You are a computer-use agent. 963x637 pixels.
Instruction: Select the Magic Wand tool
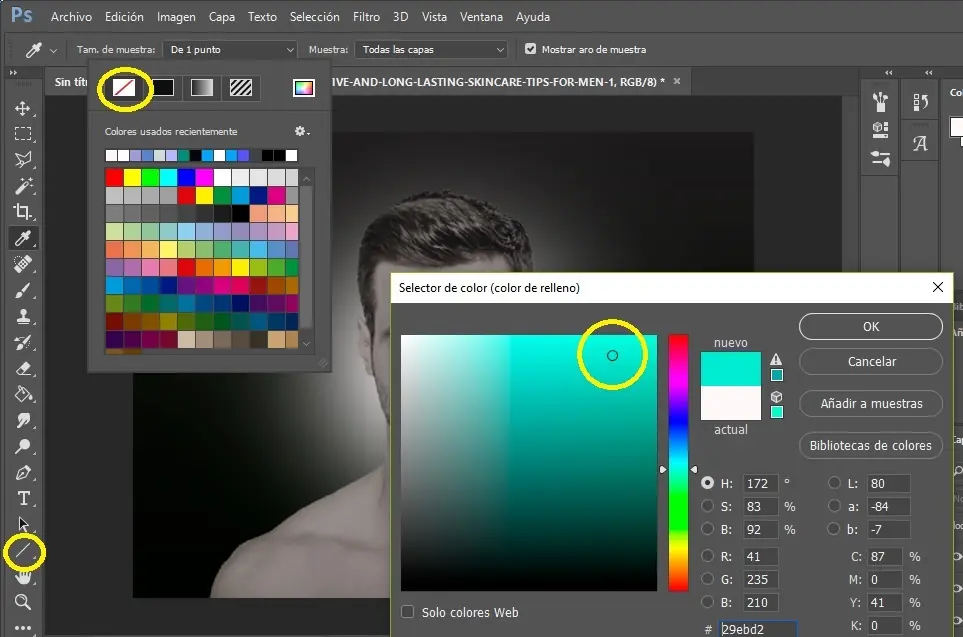click(x=22, y=185)
